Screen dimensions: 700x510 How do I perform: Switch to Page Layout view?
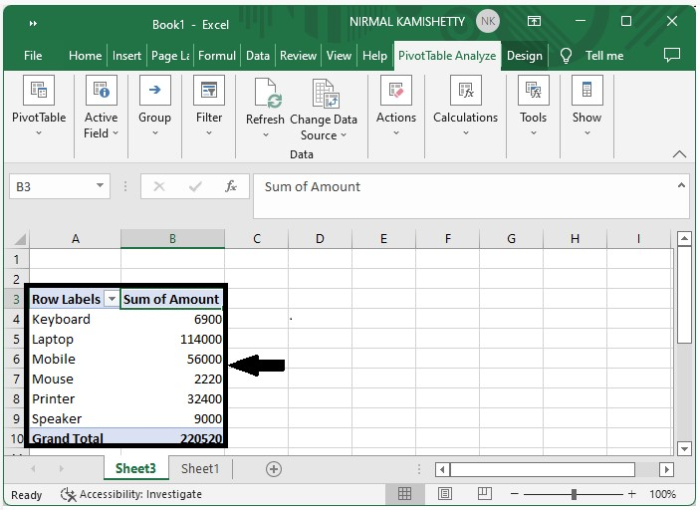(445, 494)
